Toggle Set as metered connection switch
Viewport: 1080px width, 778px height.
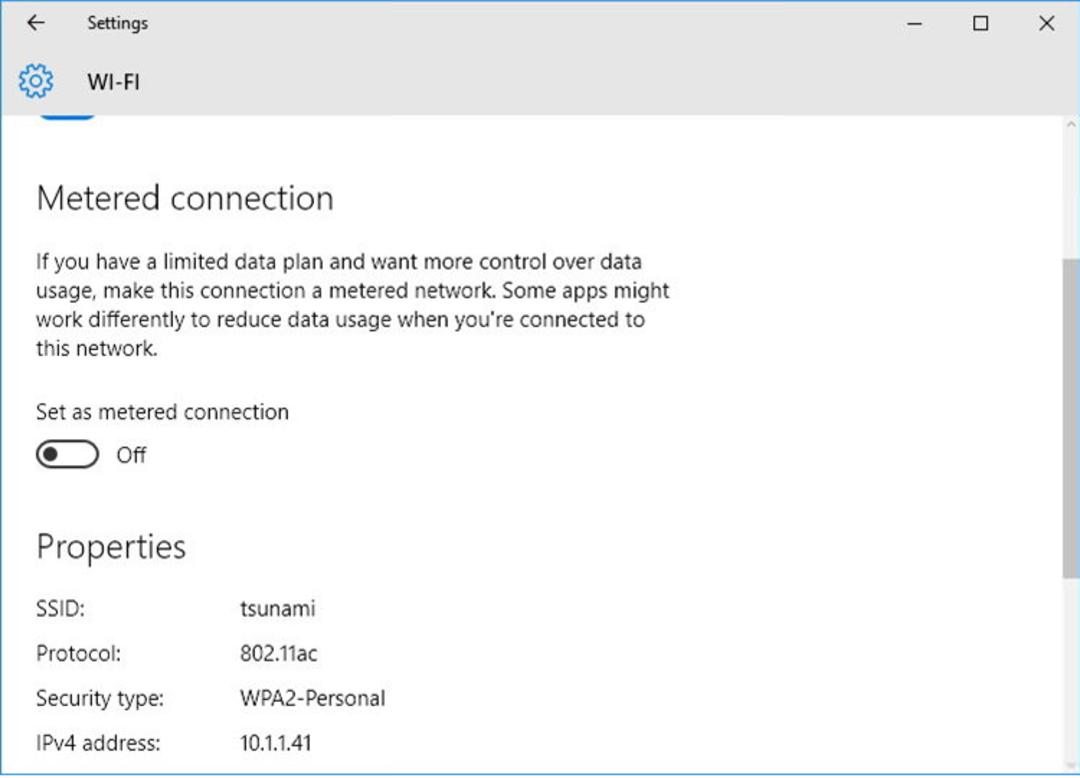(68, 454)
